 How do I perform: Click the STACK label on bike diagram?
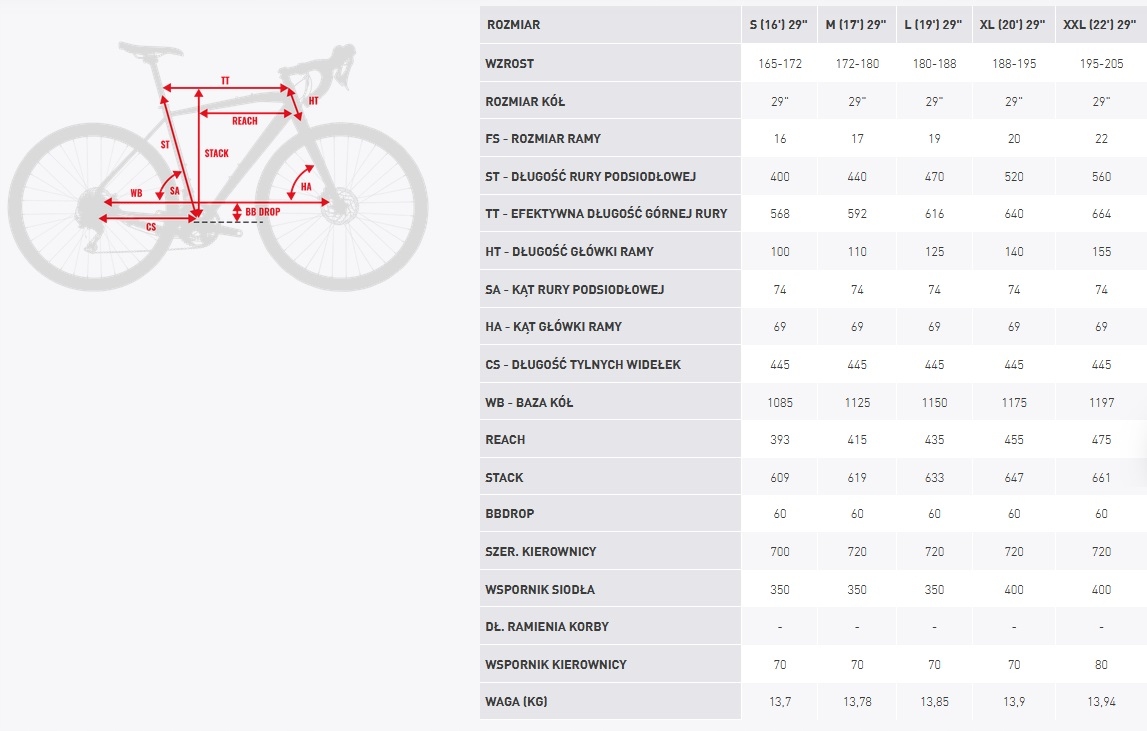[216, 153]
